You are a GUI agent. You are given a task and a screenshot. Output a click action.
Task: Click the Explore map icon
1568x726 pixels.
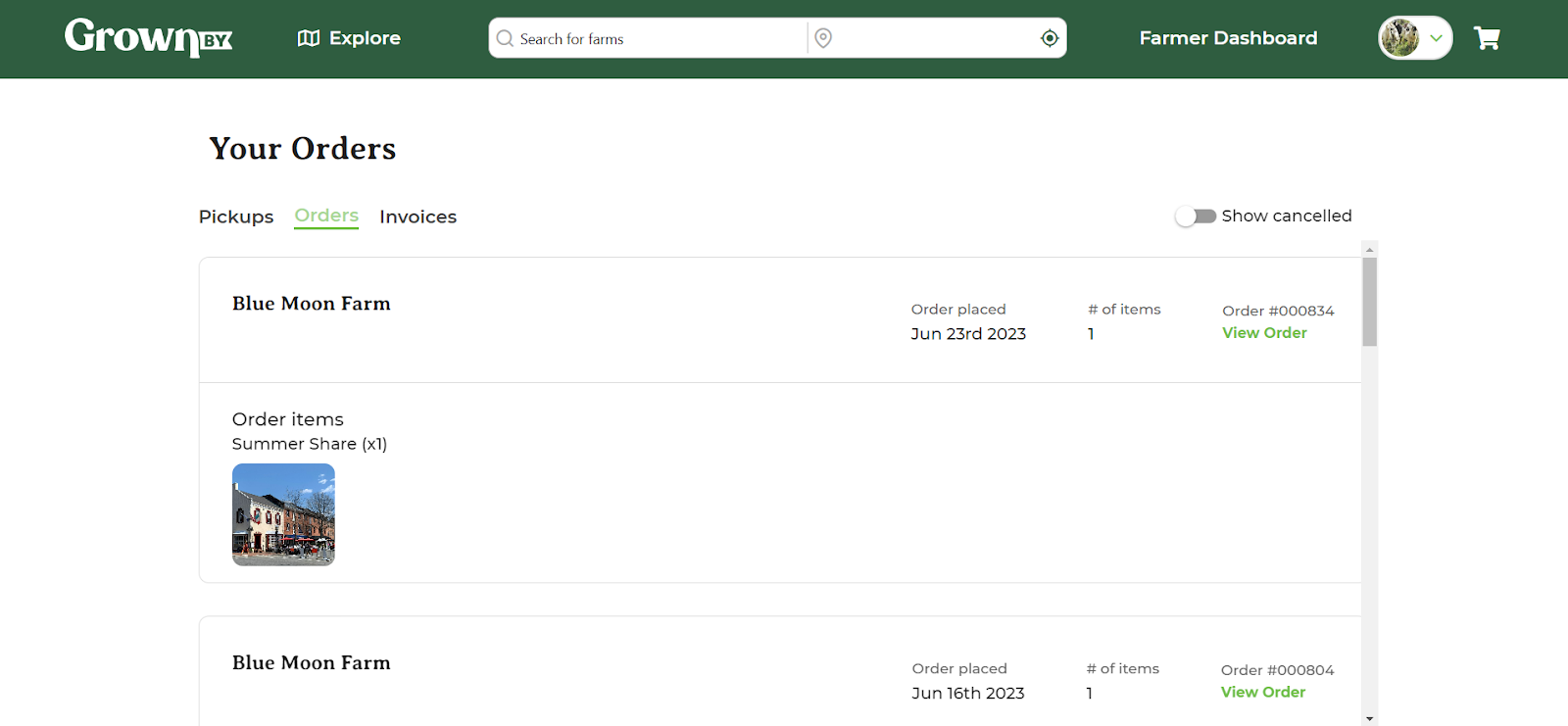point(309,38)
